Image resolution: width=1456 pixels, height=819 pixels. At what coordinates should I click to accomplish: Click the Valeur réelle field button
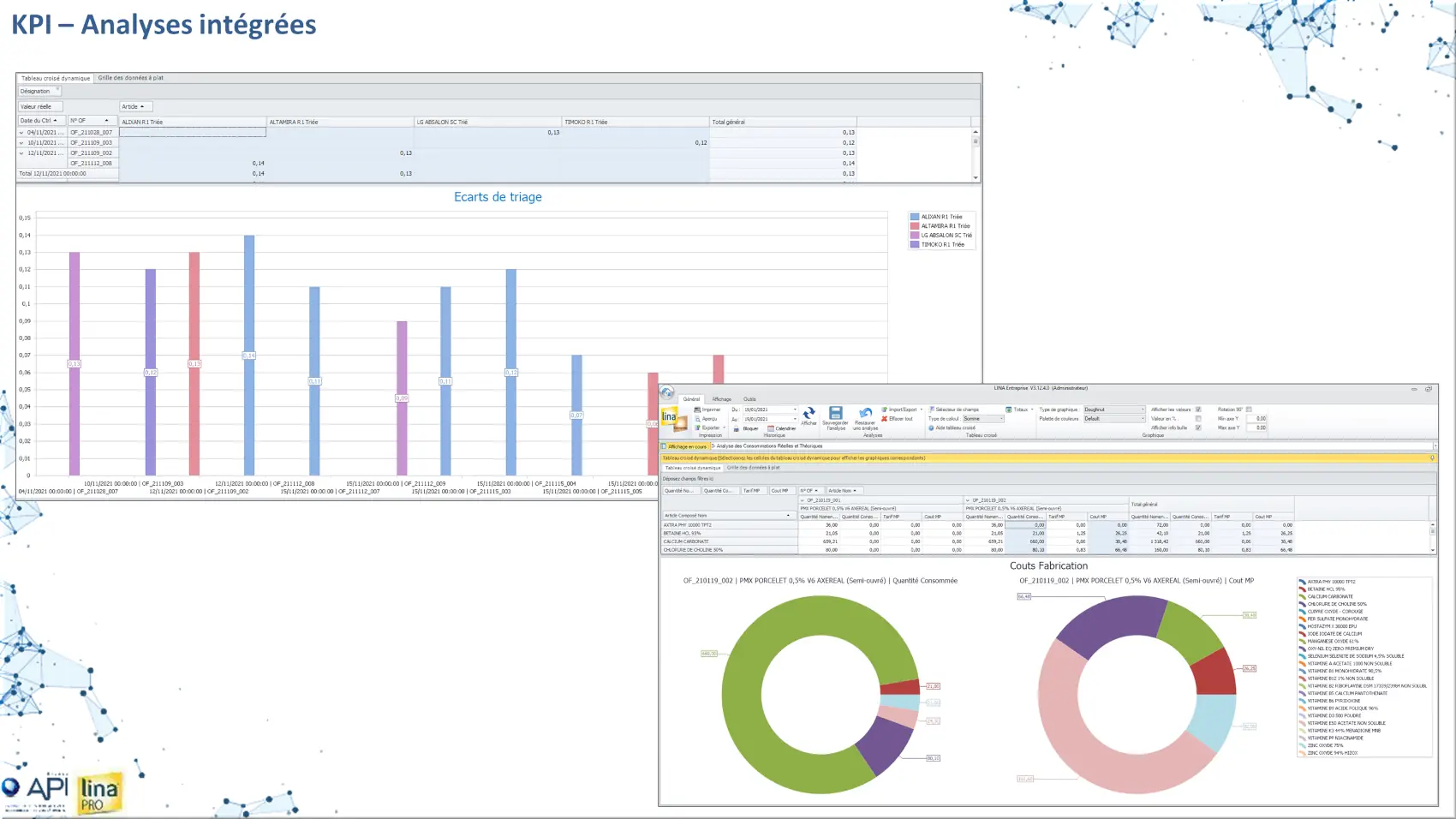(x=39, y=107)
